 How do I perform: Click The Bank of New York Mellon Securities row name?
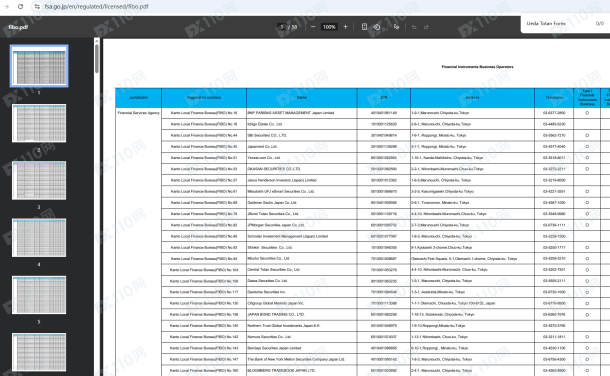coord(296,359)
